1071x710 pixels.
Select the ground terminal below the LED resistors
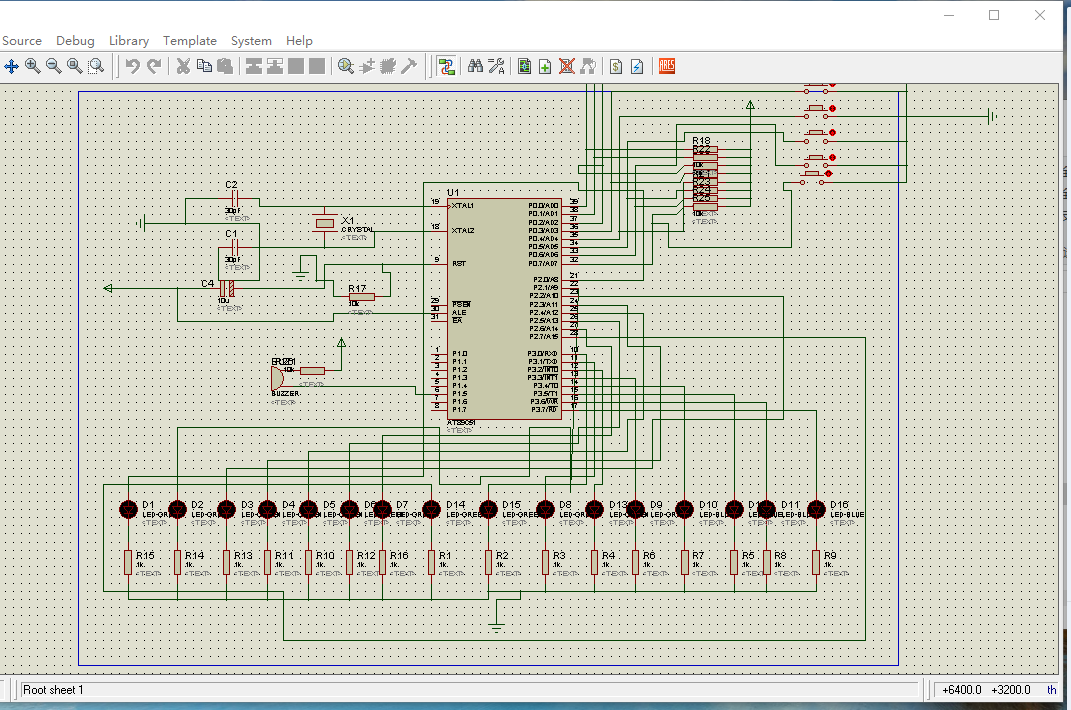pos(497,625)
